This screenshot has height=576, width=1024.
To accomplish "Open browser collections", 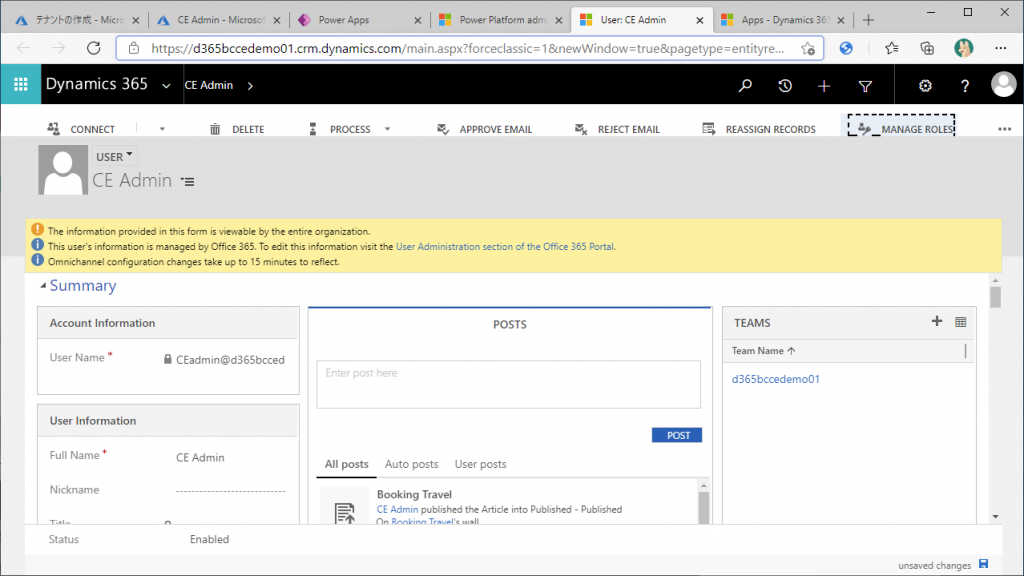I will 927,48.
